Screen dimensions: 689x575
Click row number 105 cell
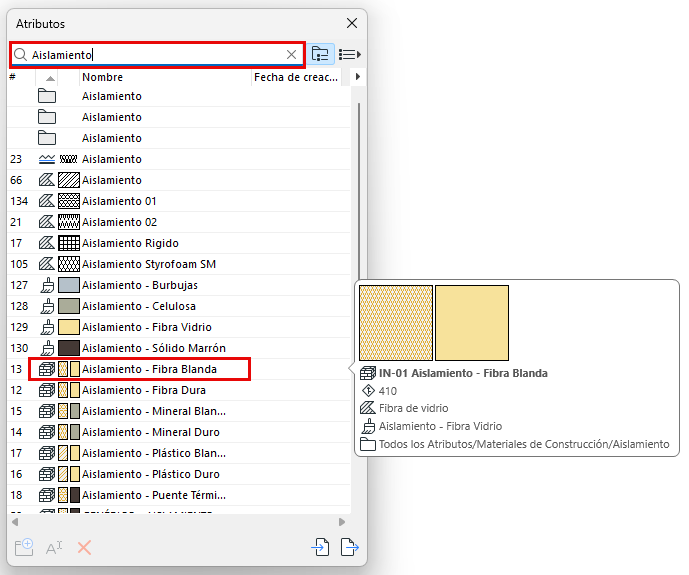click(19, 264)
